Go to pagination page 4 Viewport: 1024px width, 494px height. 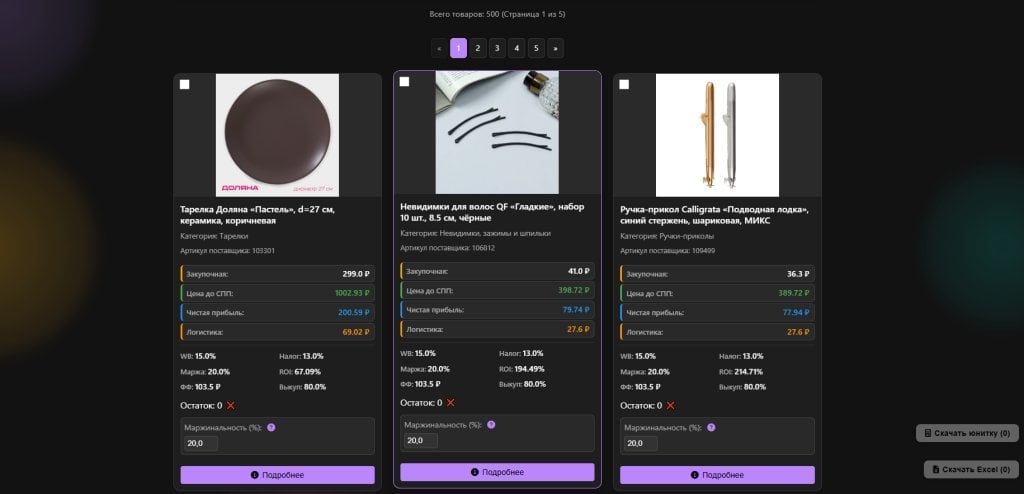(x=517, y=48)
